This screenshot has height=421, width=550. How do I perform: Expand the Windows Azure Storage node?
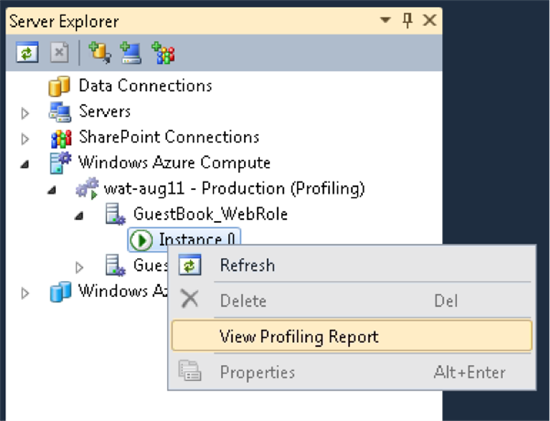[x=25, y=293]
